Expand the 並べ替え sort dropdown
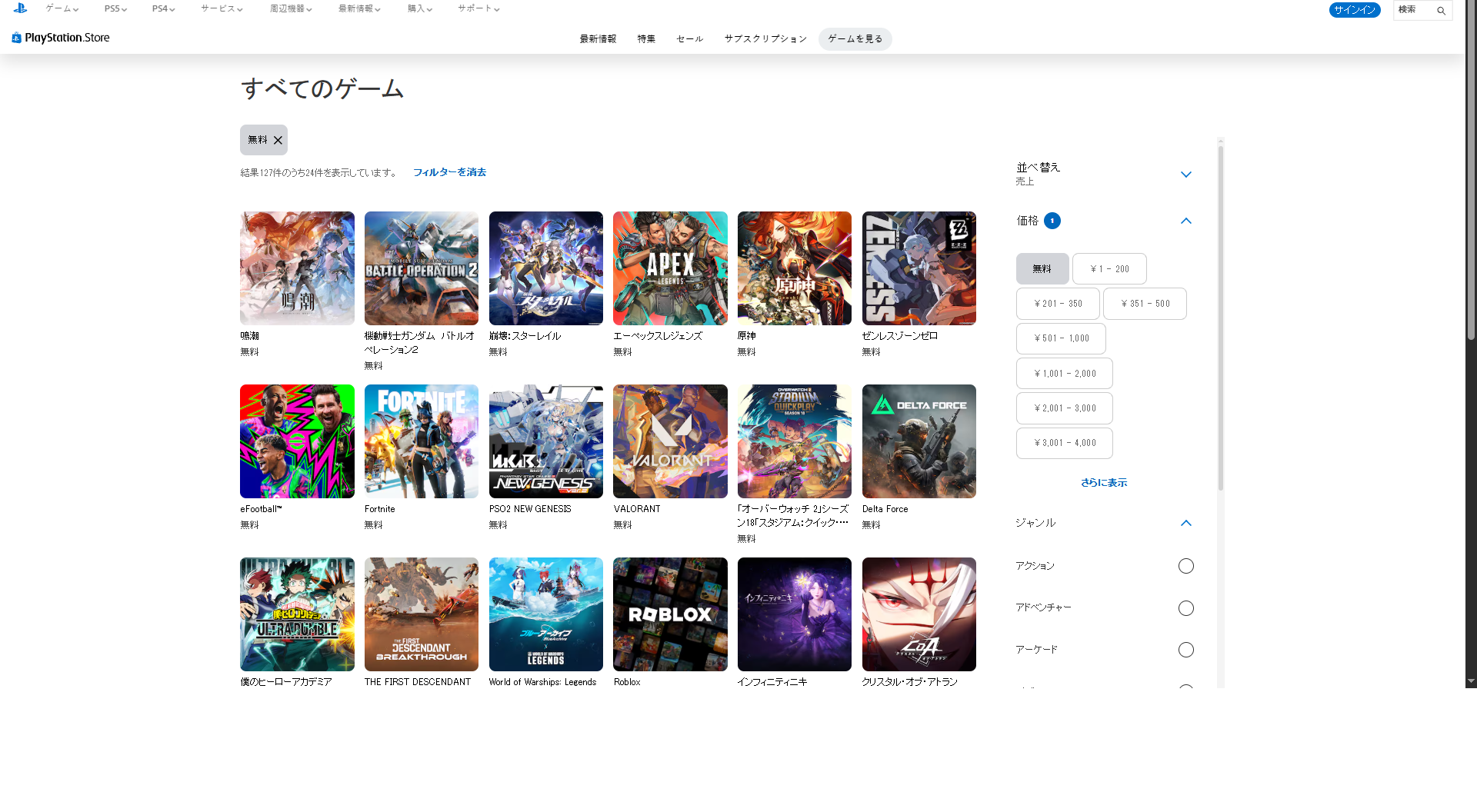Screen dimensions: 1477x812 (1185, 175)
